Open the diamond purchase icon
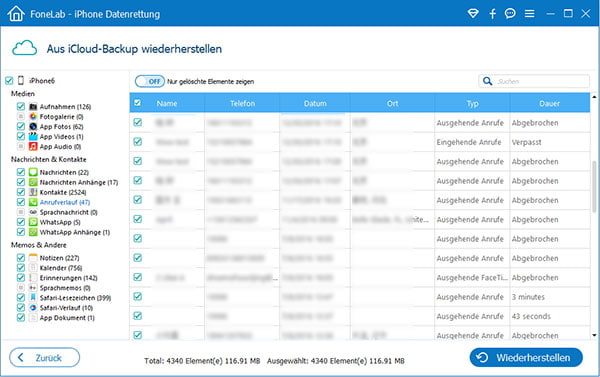The image size is (600, 377). [x=473, y=14]
